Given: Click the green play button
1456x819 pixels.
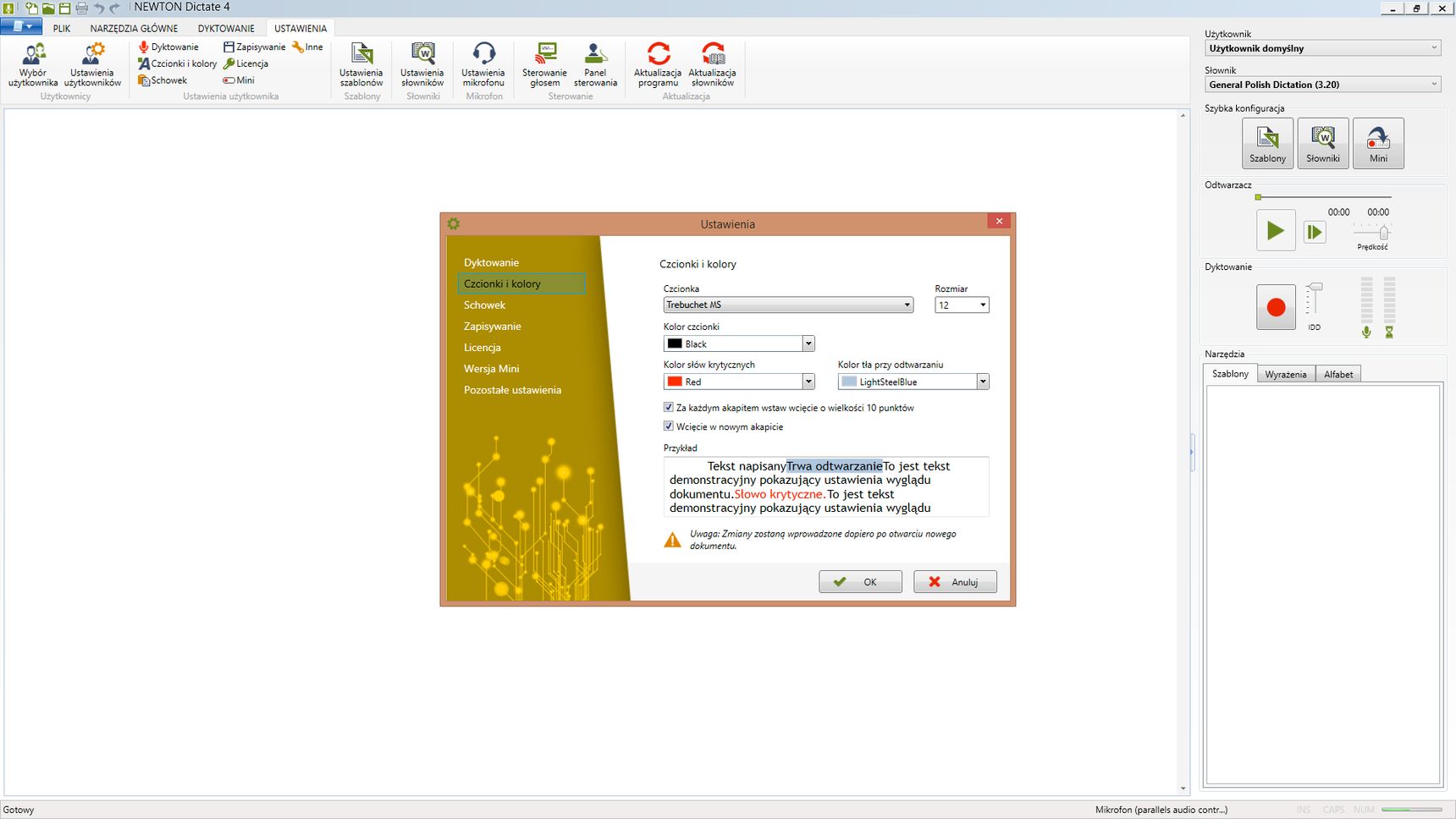Looking at the screenshot, I should coord(1276,230).
